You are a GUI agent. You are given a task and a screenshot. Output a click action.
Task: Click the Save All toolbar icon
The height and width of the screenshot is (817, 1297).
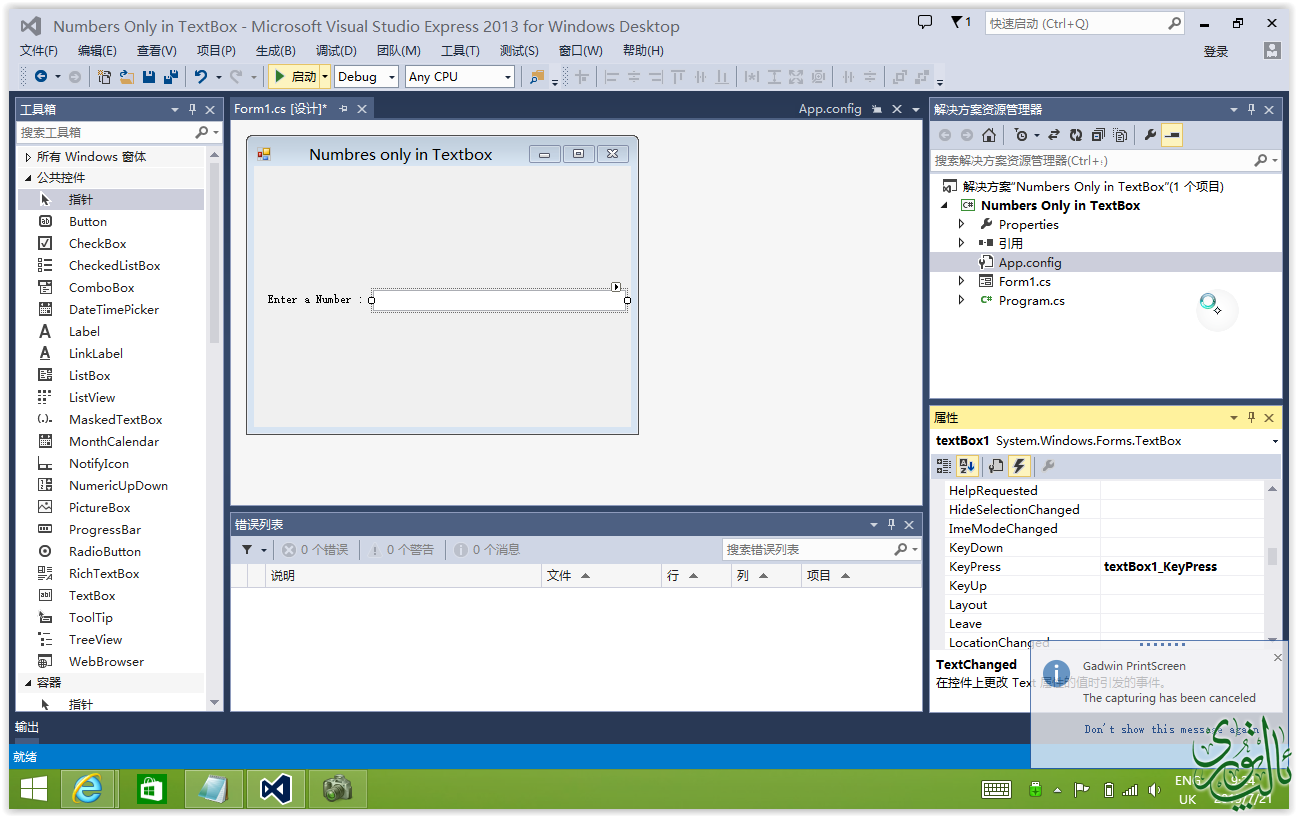pyautogui.click(x=170, y=77)
